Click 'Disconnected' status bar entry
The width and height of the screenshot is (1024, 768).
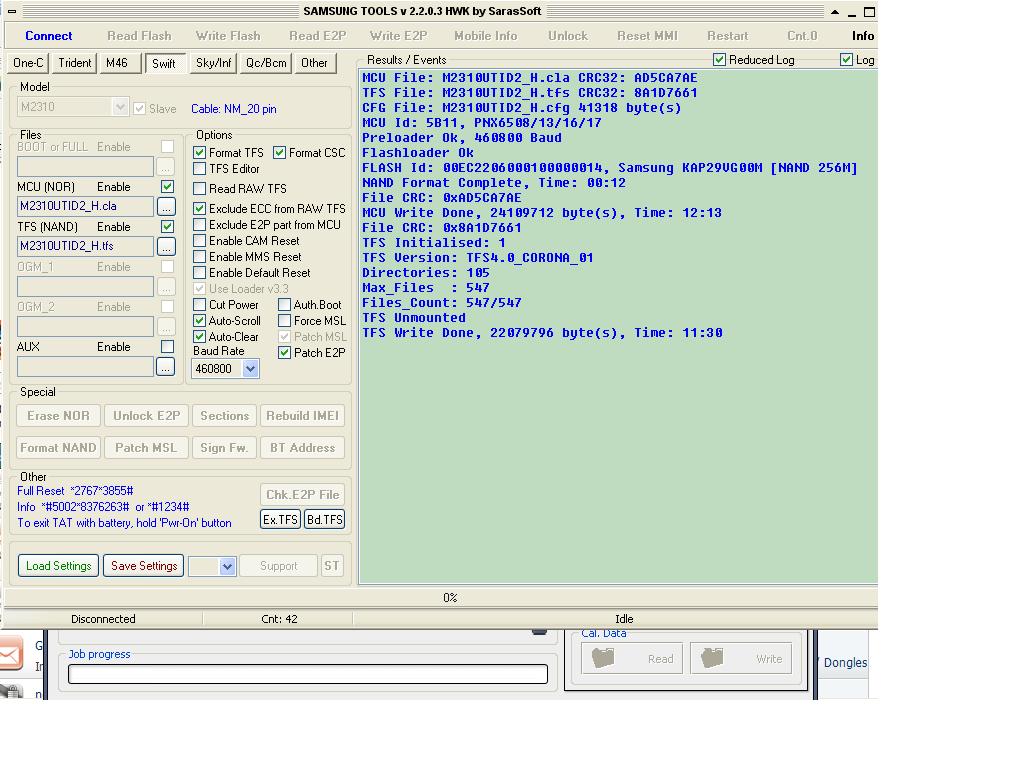(103, 619)
